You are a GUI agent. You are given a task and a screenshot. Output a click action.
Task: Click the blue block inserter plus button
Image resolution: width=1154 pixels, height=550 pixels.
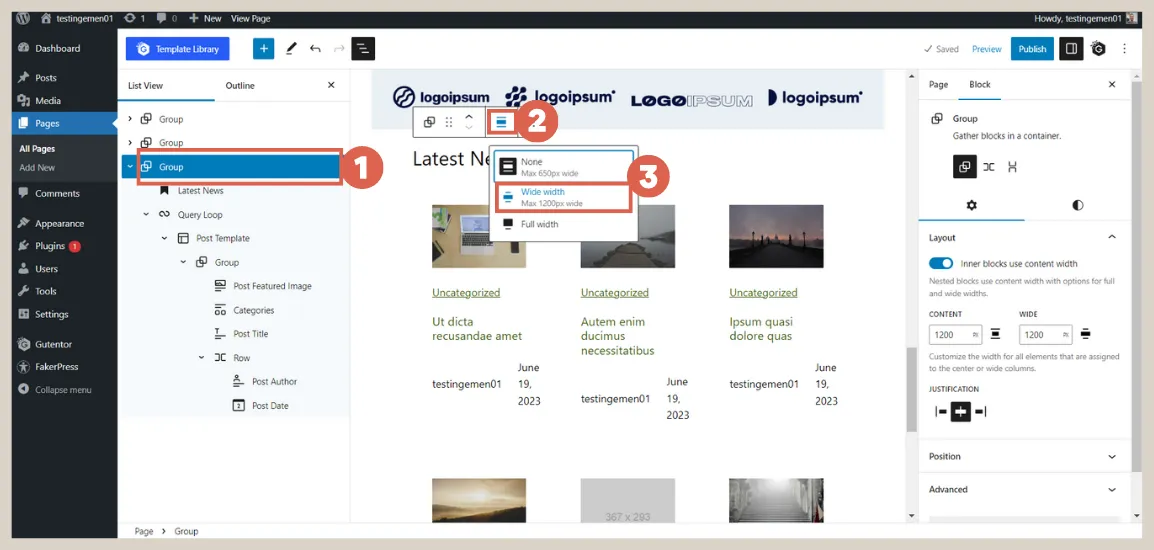pyautogui.click(x=263, y=49)
